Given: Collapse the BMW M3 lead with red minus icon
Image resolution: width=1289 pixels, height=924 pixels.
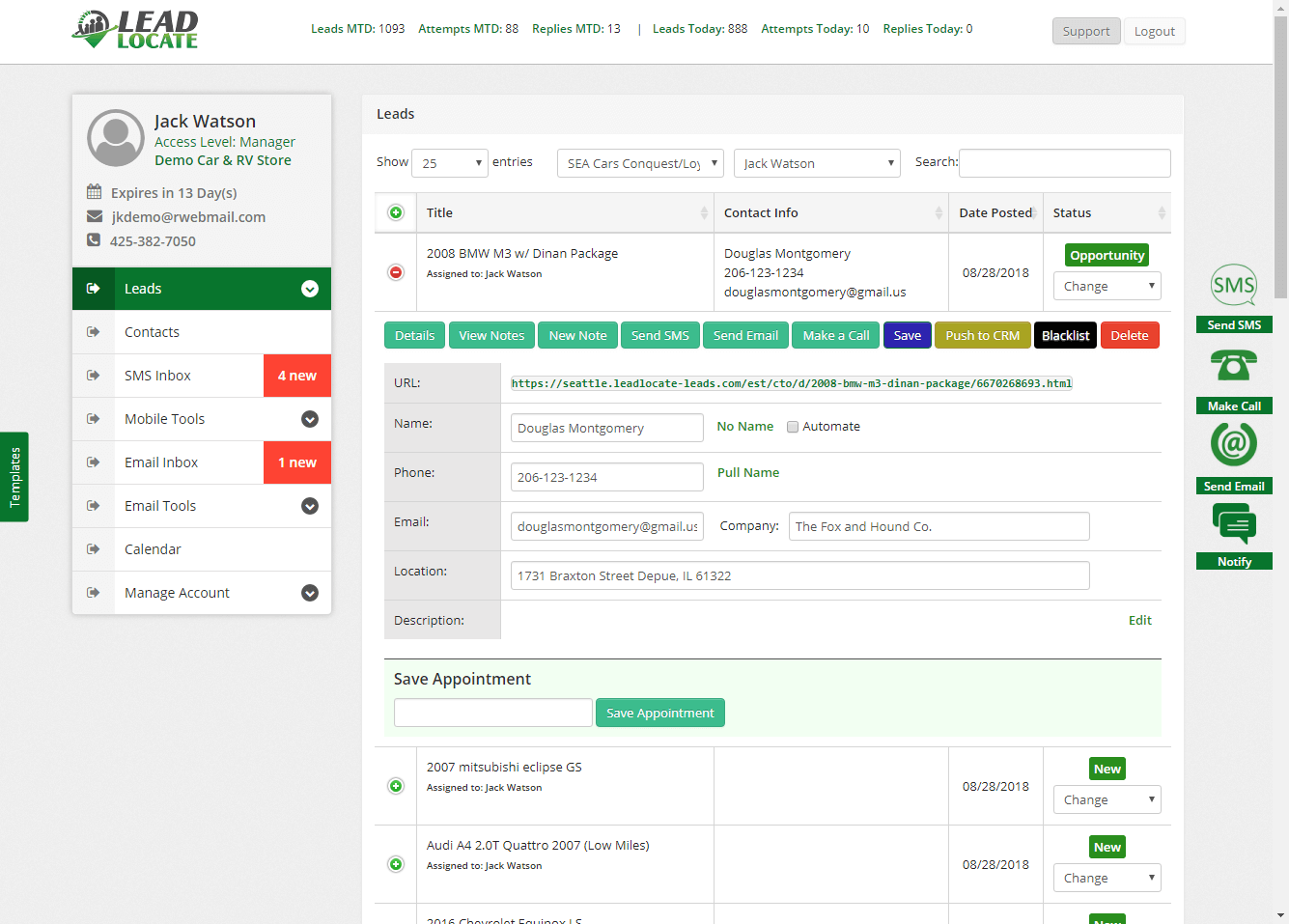Looking at the screenshot, I should click(x=396, y=272).
